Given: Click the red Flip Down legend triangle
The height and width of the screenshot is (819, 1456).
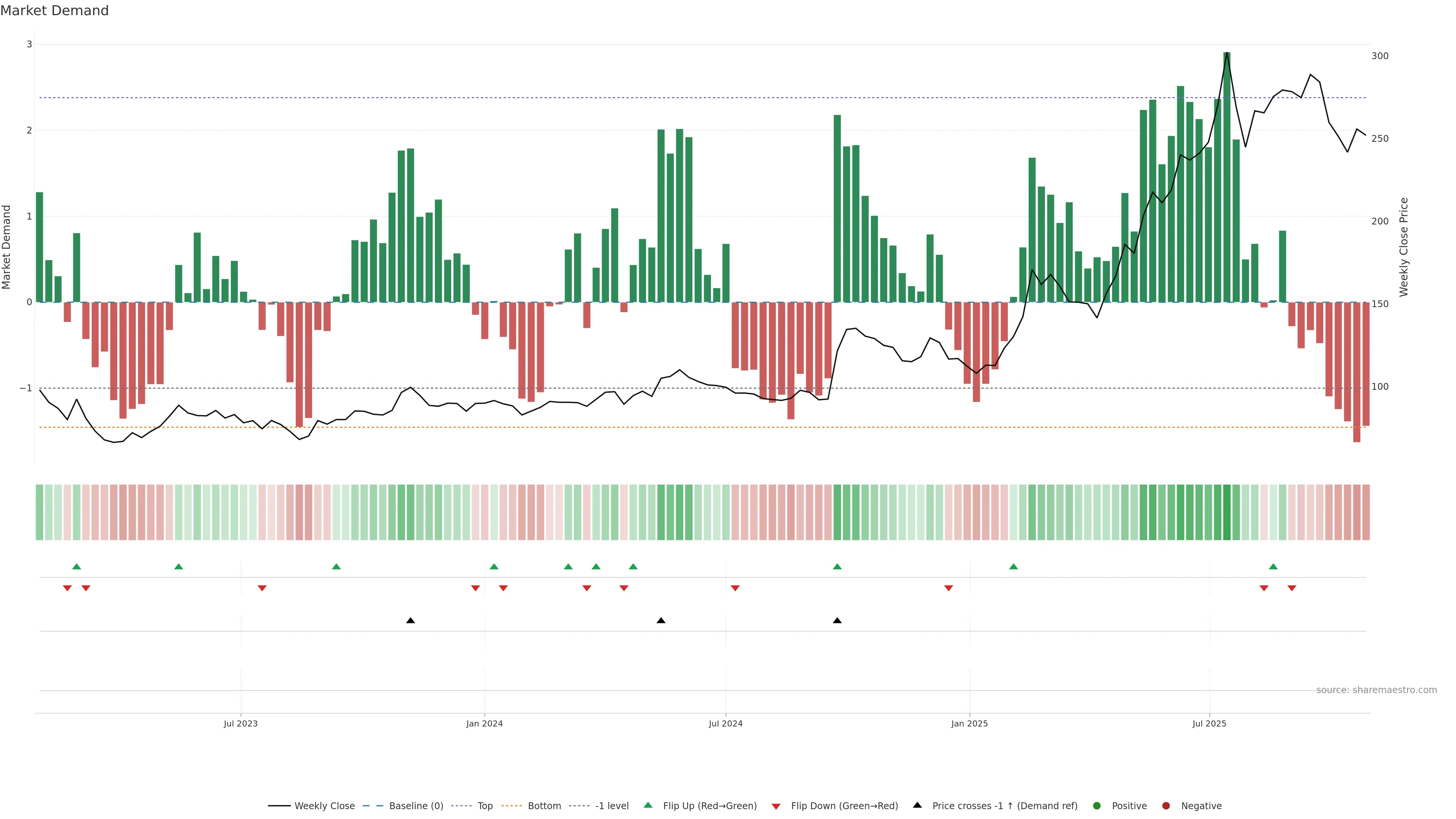Looking at the screenshot, I should point(776,806).
